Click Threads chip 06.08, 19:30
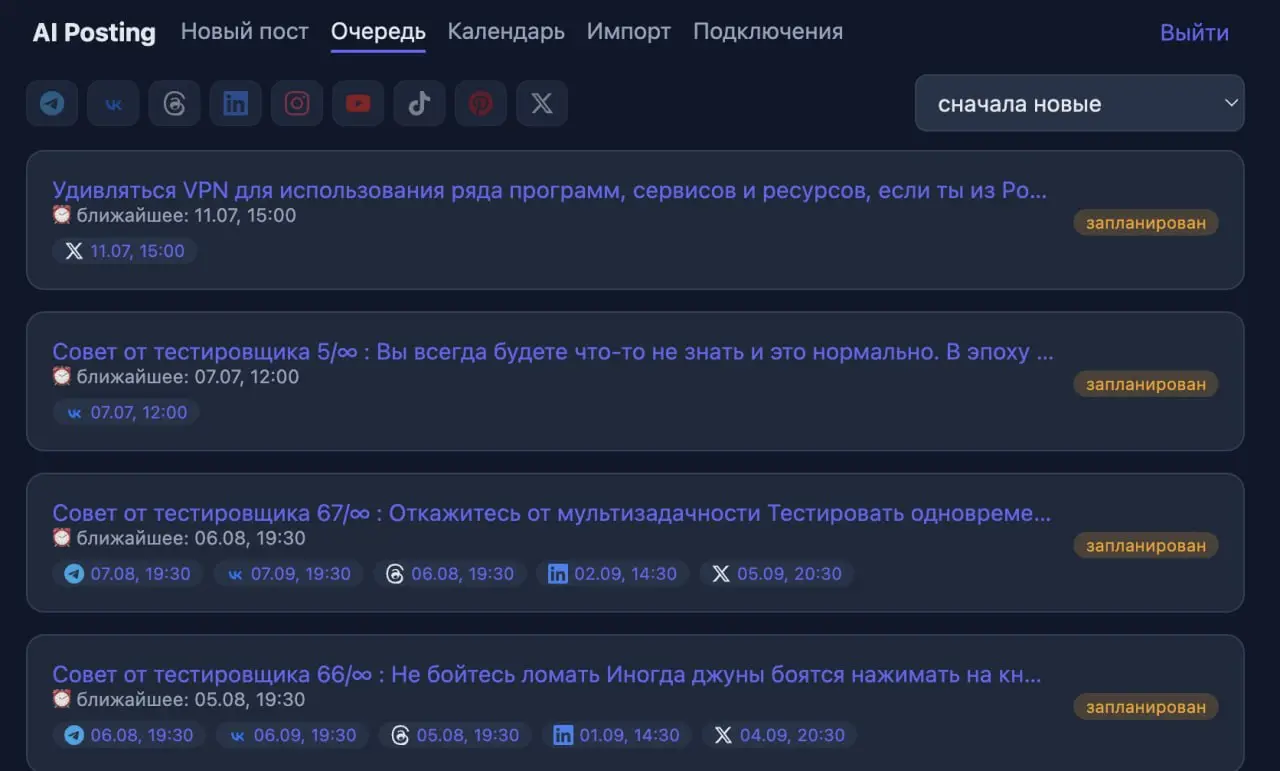The image size is (1280, 771). coord(450,574)
